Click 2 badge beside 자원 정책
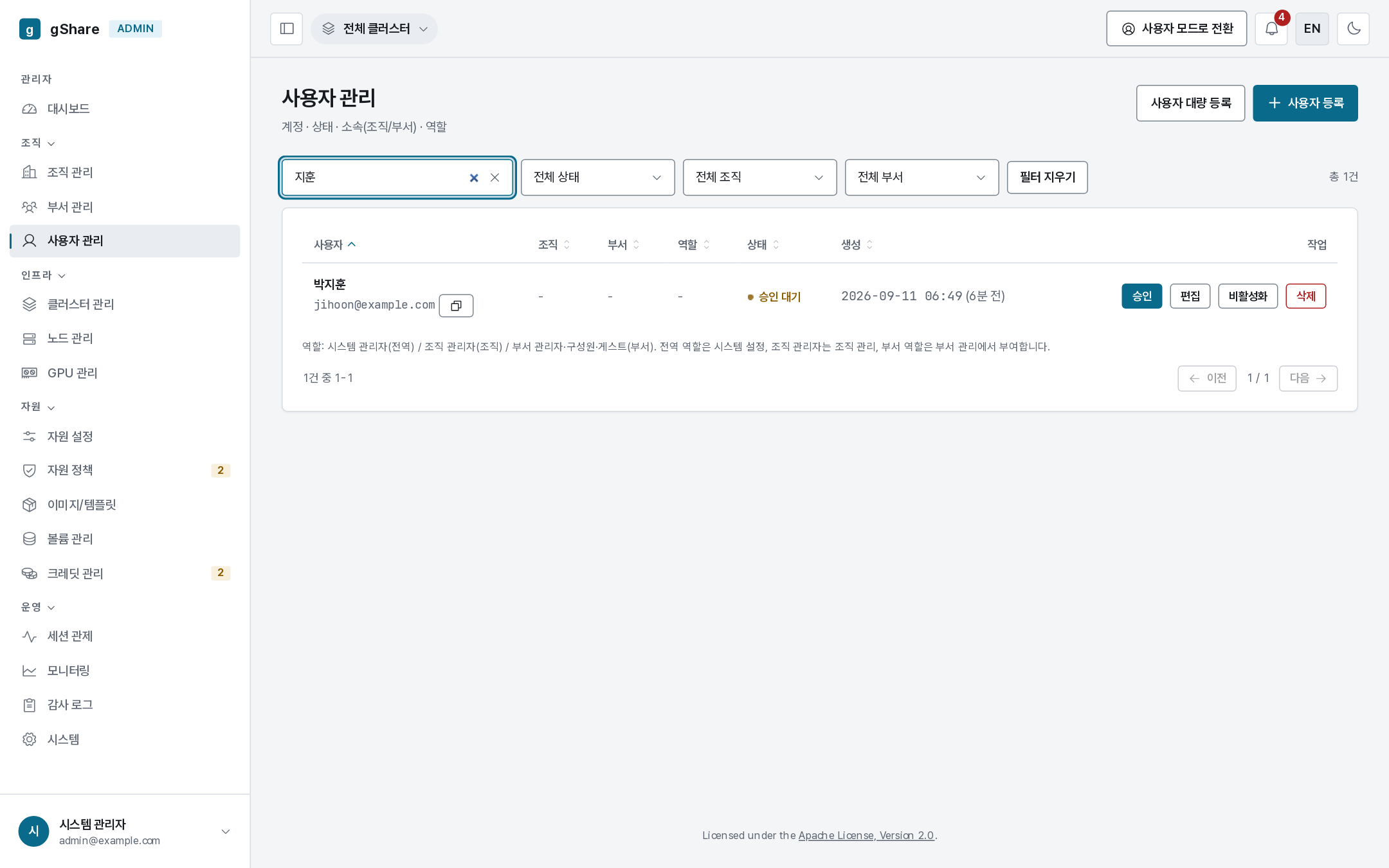This screenshot has height=868, width=1389. tap(221, 471)
